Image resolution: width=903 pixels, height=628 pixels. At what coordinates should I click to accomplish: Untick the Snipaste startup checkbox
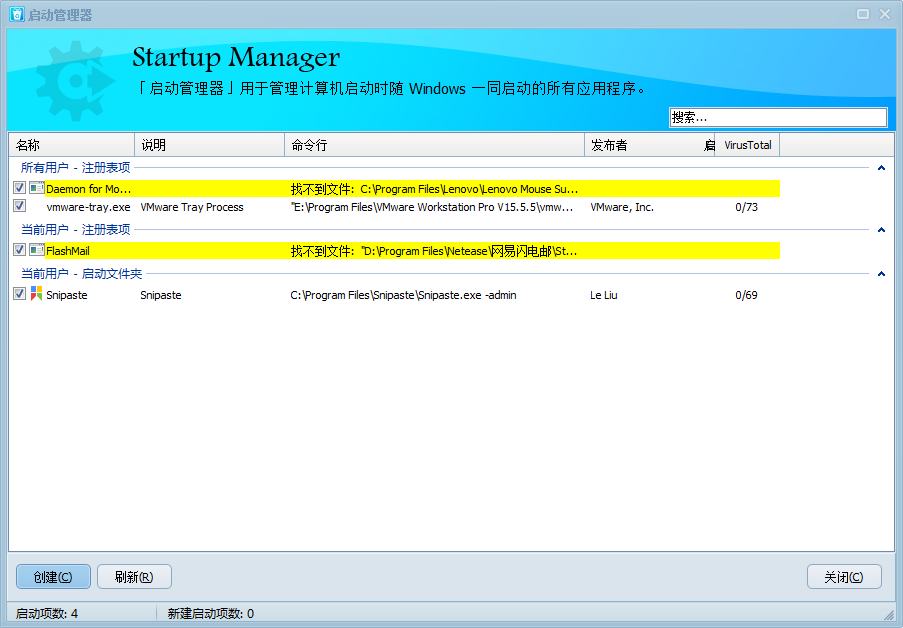pyautogui.click(x=20, y=294)
